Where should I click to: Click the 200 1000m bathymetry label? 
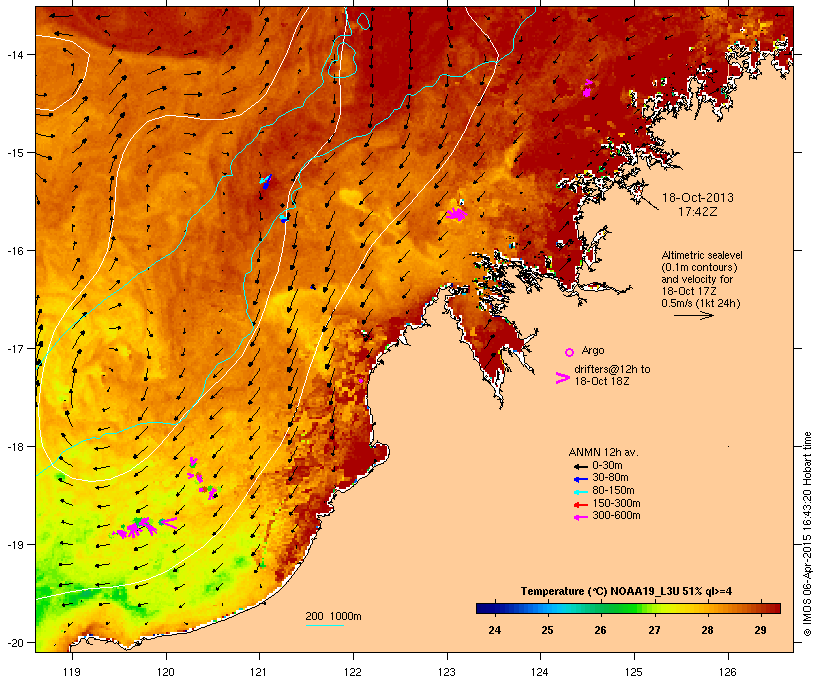[333, 616]
